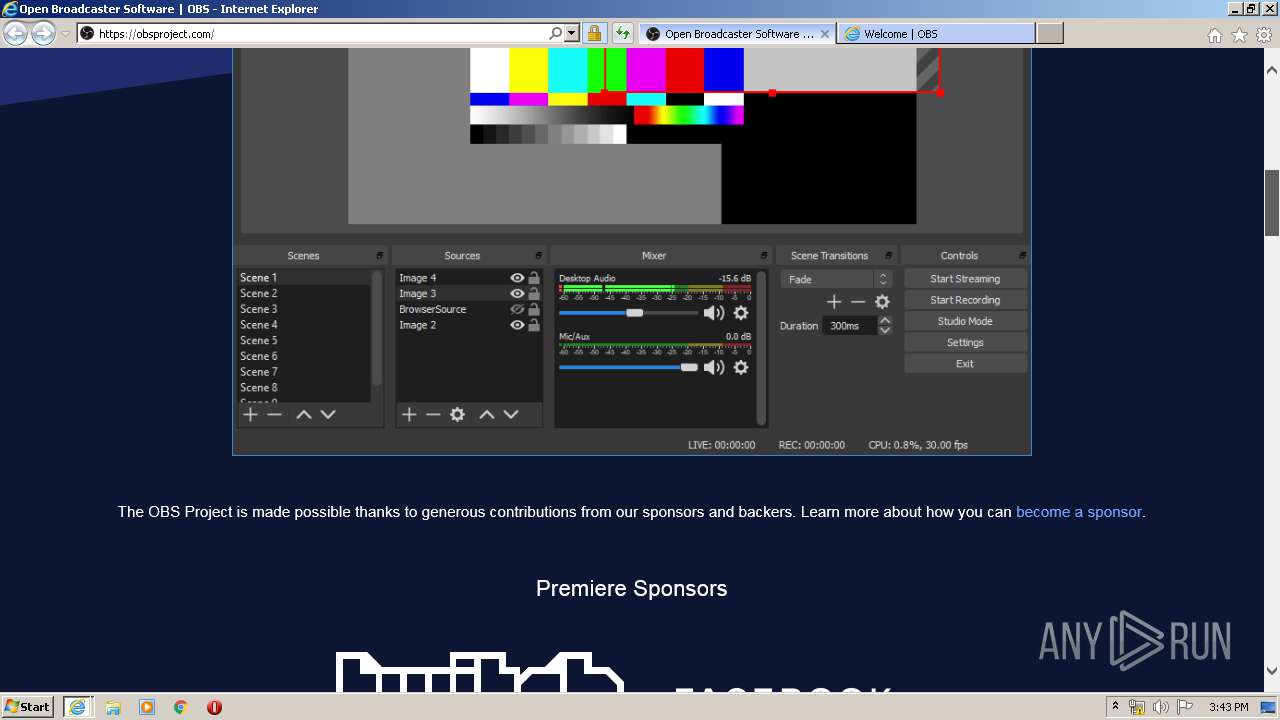Image resolution: width=1280 pixels, height=720 pixels.
Task: Launch Chrome from the taskbar
Action: tap(180, 707)
